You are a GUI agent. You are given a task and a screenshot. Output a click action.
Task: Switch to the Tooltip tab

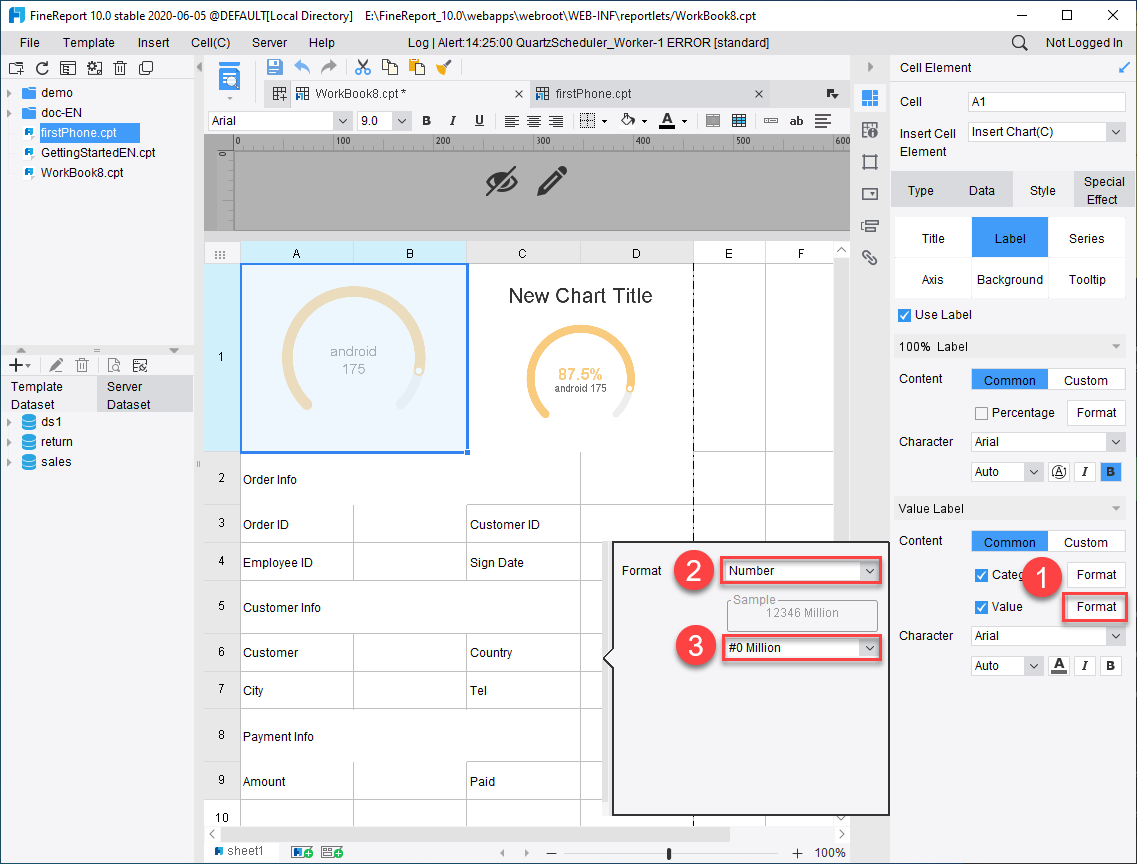coord(1086,280)
